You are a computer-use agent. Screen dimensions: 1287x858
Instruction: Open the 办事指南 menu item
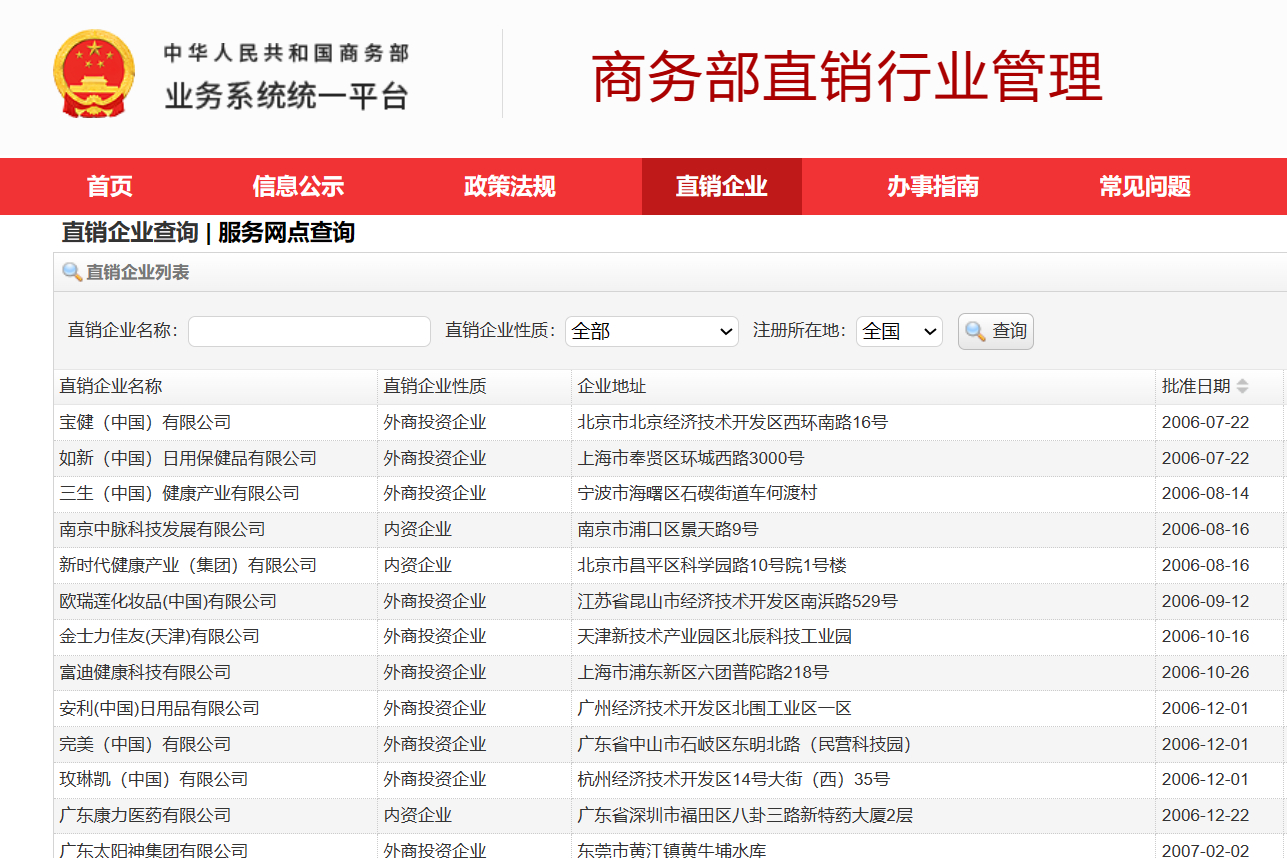[x=933, y=186]
